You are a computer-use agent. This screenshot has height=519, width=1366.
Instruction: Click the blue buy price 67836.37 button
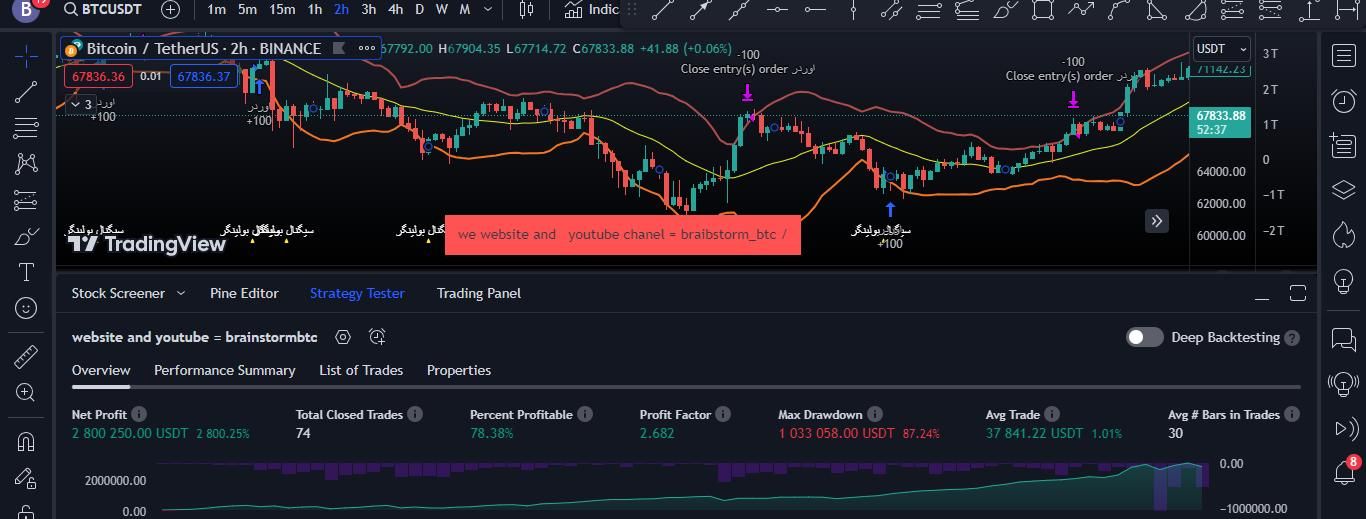[203, 76]
